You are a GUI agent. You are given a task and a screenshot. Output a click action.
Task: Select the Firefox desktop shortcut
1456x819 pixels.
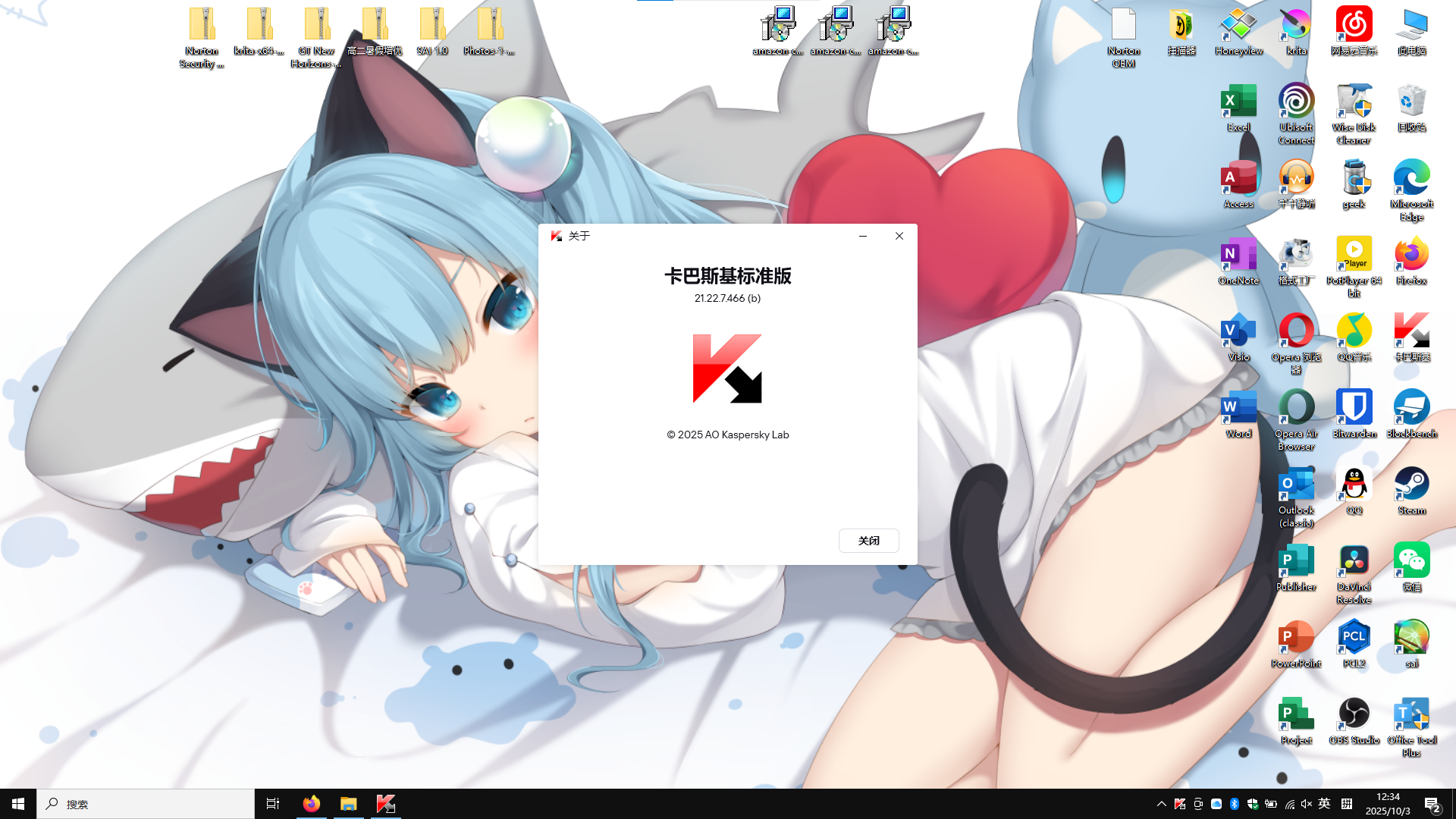tap(1411, 261)
